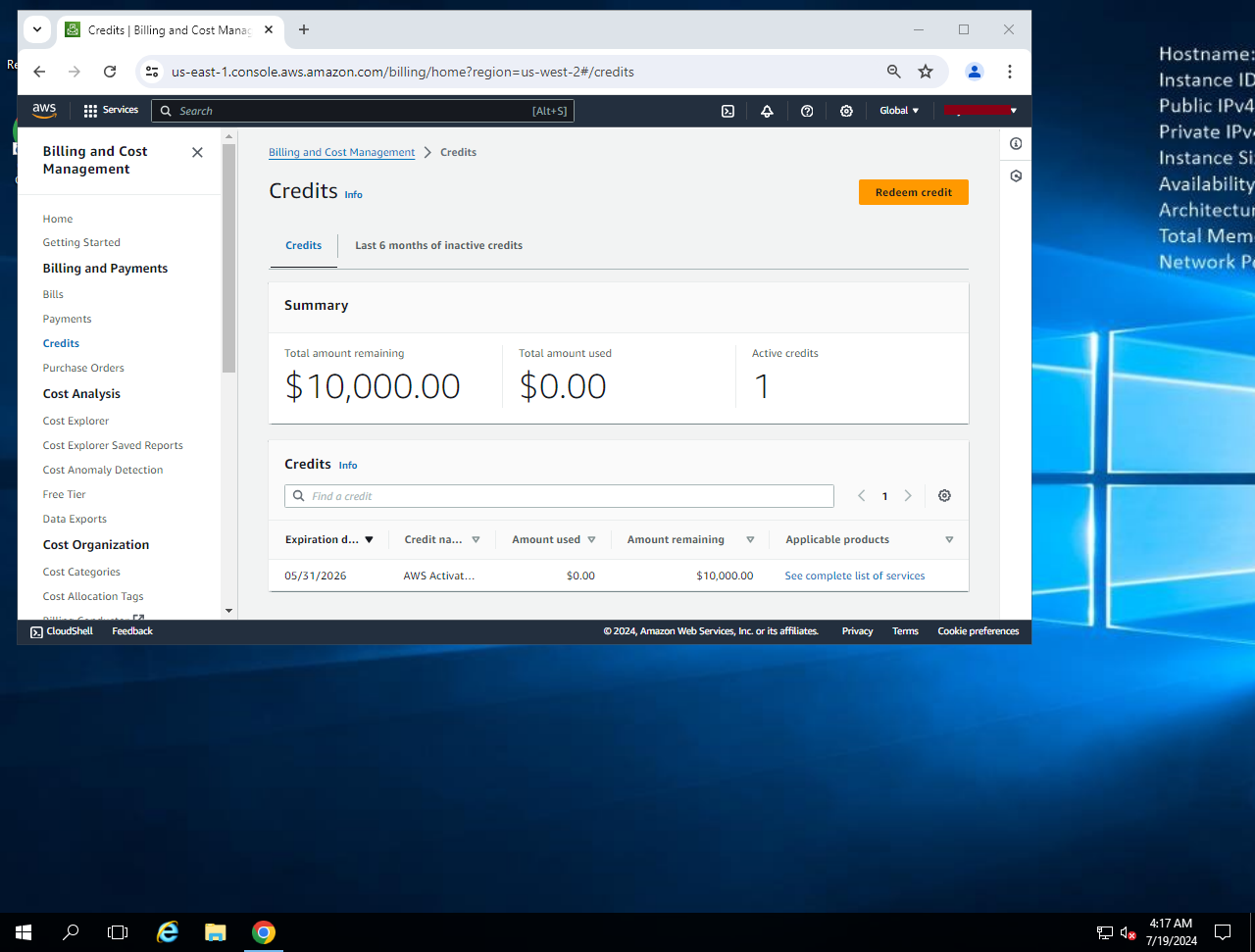The image size is (1255, 952).
Task: Switch to Last 6 months of inactive credits tab
Action: point(438,245)
